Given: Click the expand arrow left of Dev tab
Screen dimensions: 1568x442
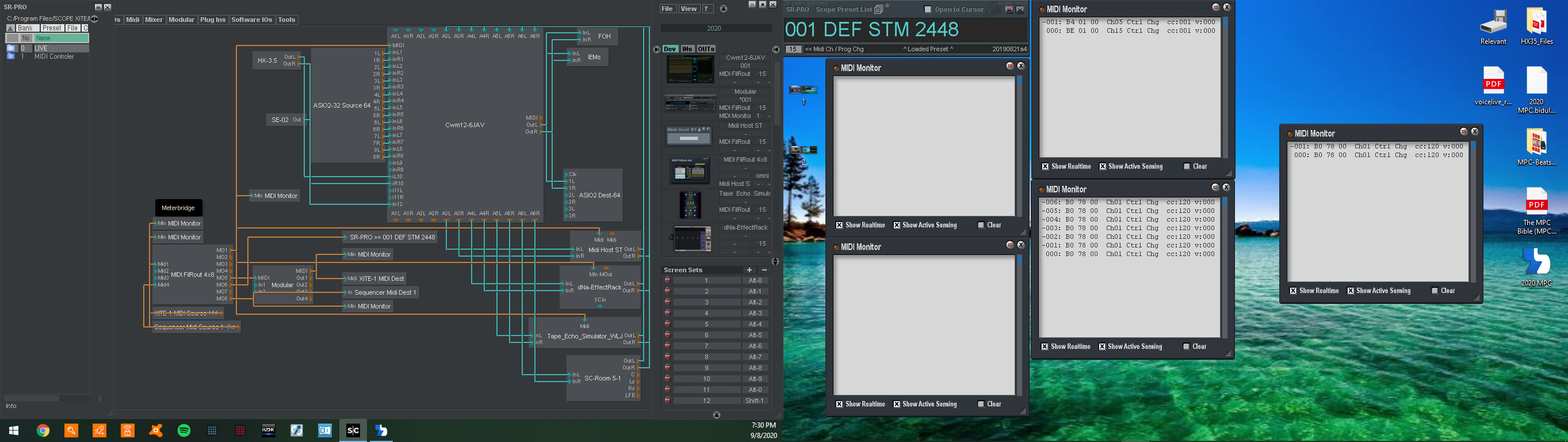Looking at the screenshot, I should (656, 49).
